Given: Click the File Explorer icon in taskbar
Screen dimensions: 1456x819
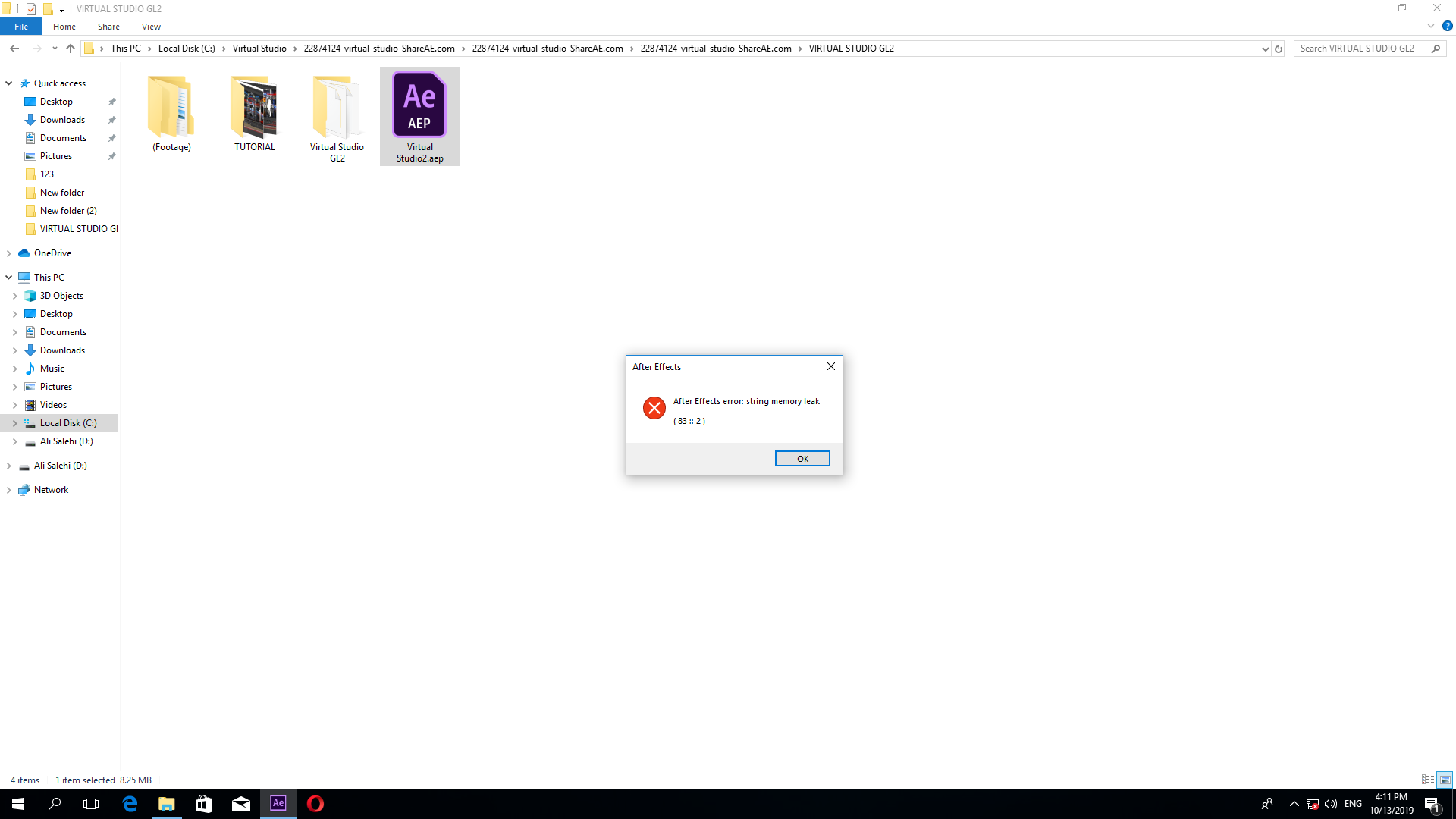Looking at the screenshot, I should [166, 803].
